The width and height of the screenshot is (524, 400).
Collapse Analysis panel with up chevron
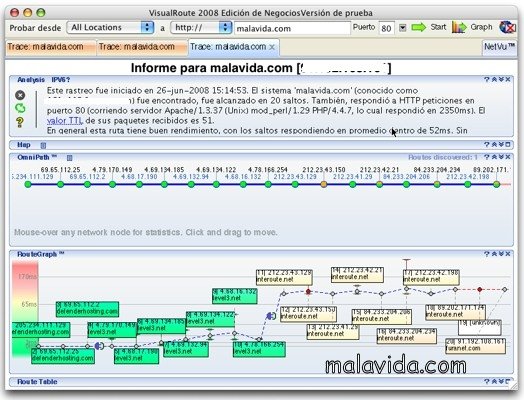point(494,80)
